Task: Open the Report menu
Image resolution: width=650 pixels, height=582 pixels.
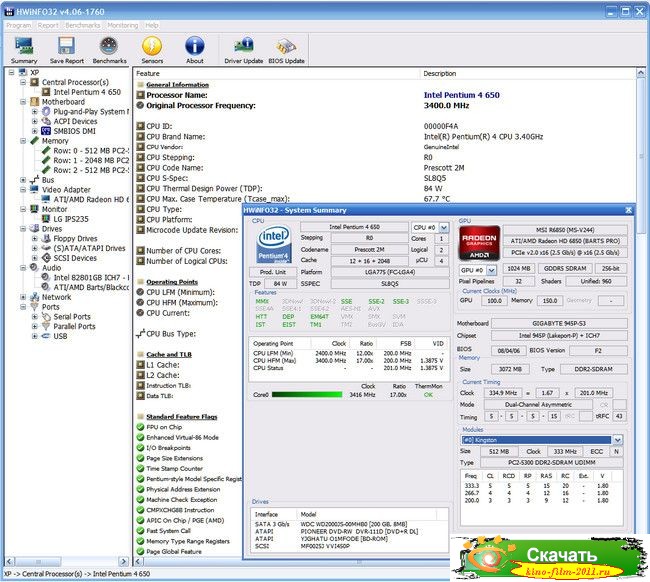Action: [x=48, y=25]
